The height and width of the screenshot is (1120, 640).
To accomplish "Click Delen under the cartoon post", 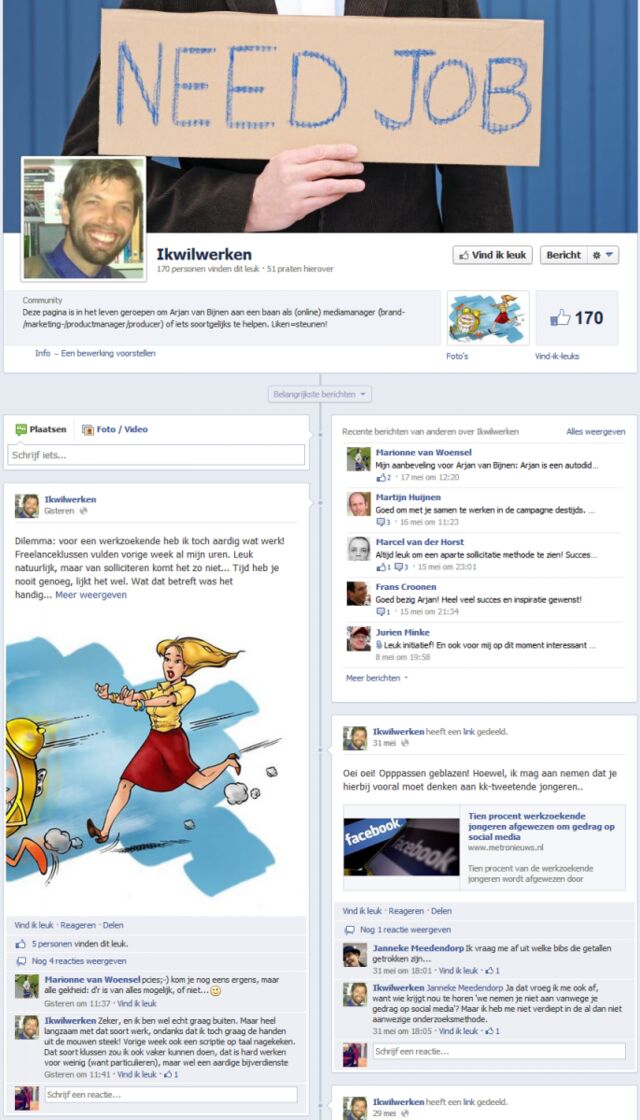I will point(113,925).
